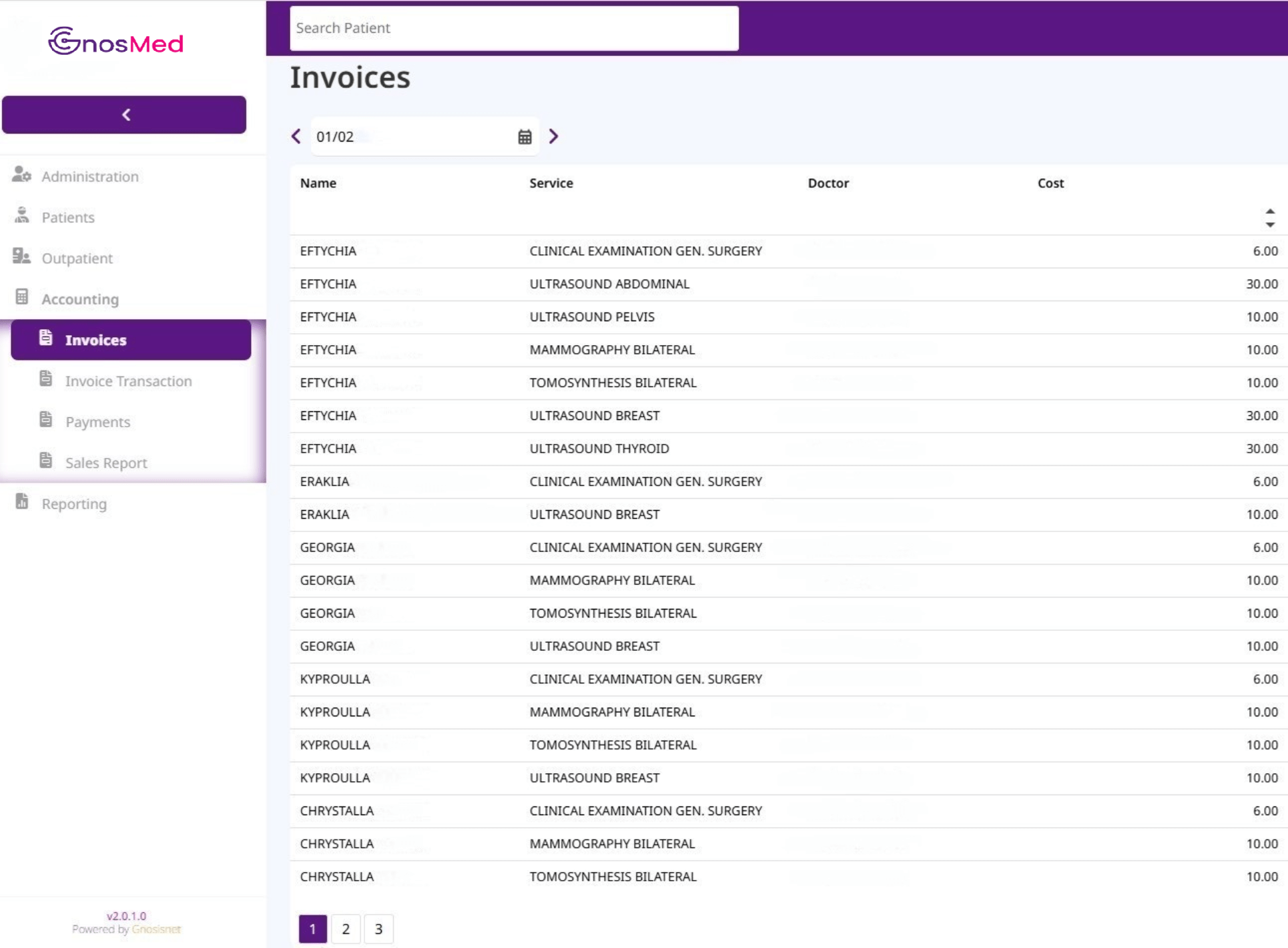This screenshot has height=948, width=1288.
Task: Open the calendar date picker icon
Action: pyautogui.click(x=525, y=137)
